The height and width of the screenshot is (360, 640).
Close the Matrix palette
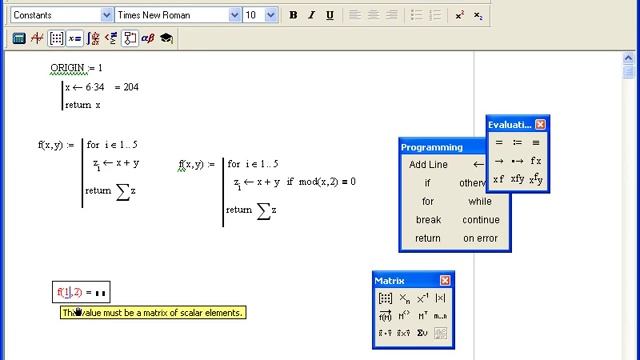click(x=445, y=280)
